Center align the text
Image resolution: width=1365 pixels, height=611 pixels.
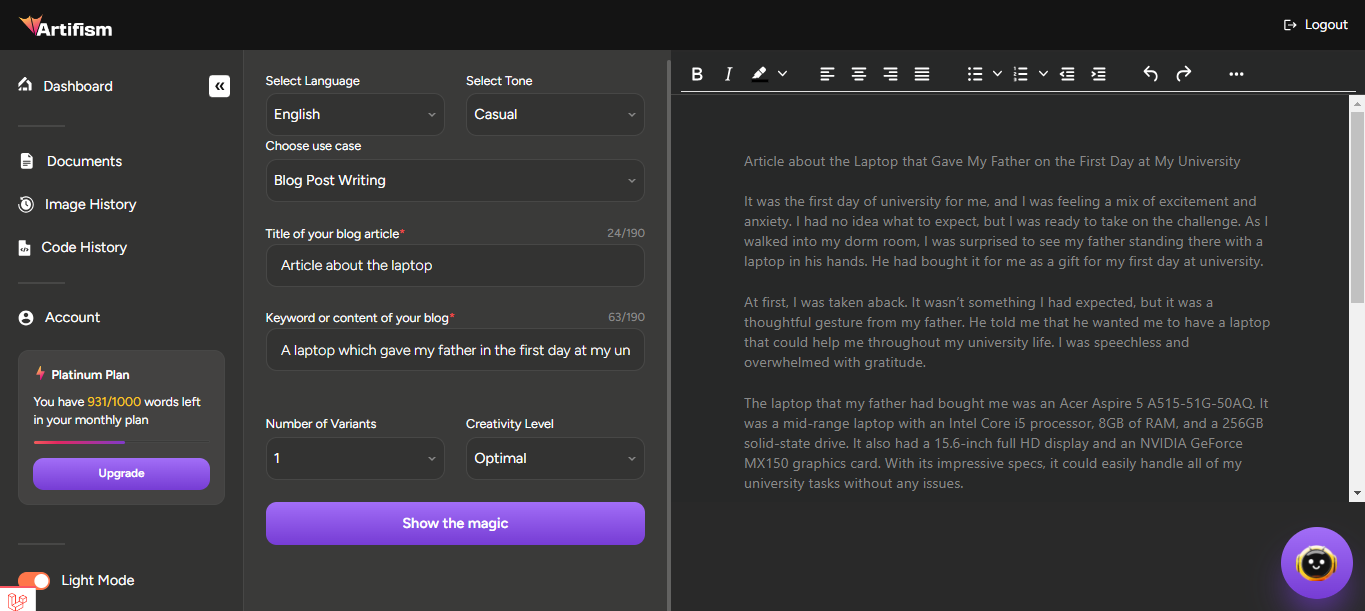[x=858, y=74]
